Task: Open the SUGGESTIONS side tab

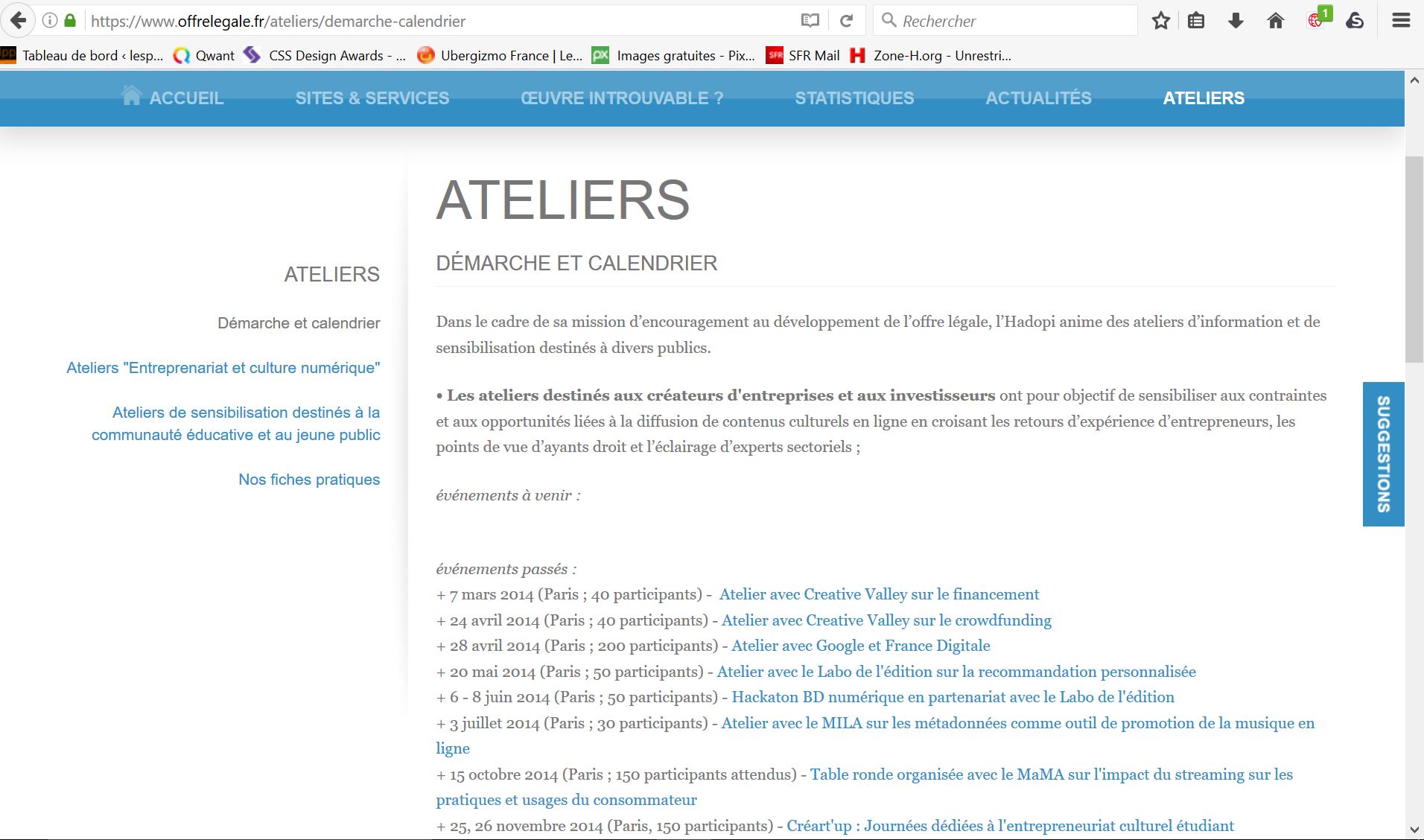Action: click(1384, 454)
